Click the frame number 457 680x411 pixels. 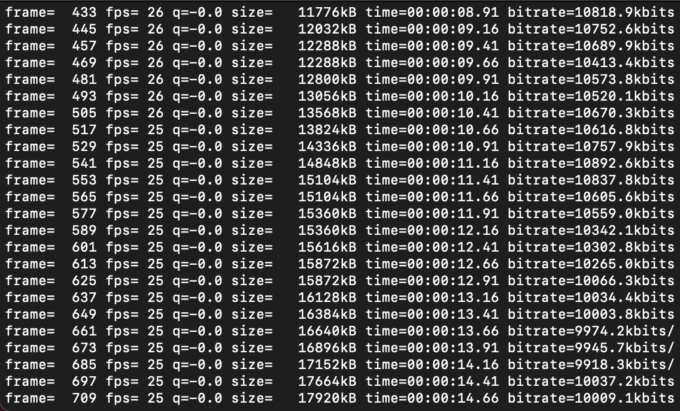coord(84,46)
